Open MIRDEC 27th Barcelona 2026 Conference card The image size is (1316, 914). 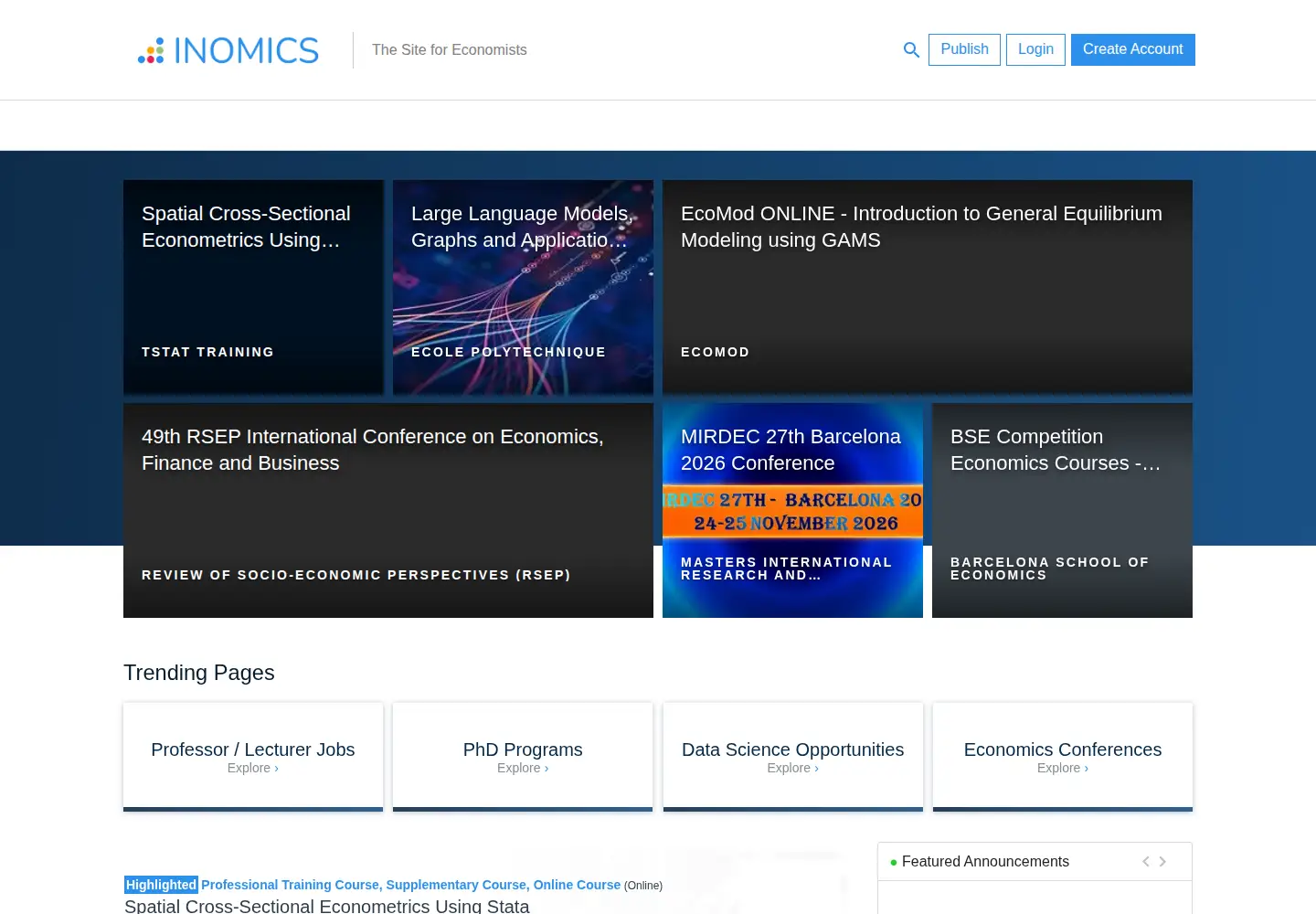pyautogui.click(x=792, y=510)
